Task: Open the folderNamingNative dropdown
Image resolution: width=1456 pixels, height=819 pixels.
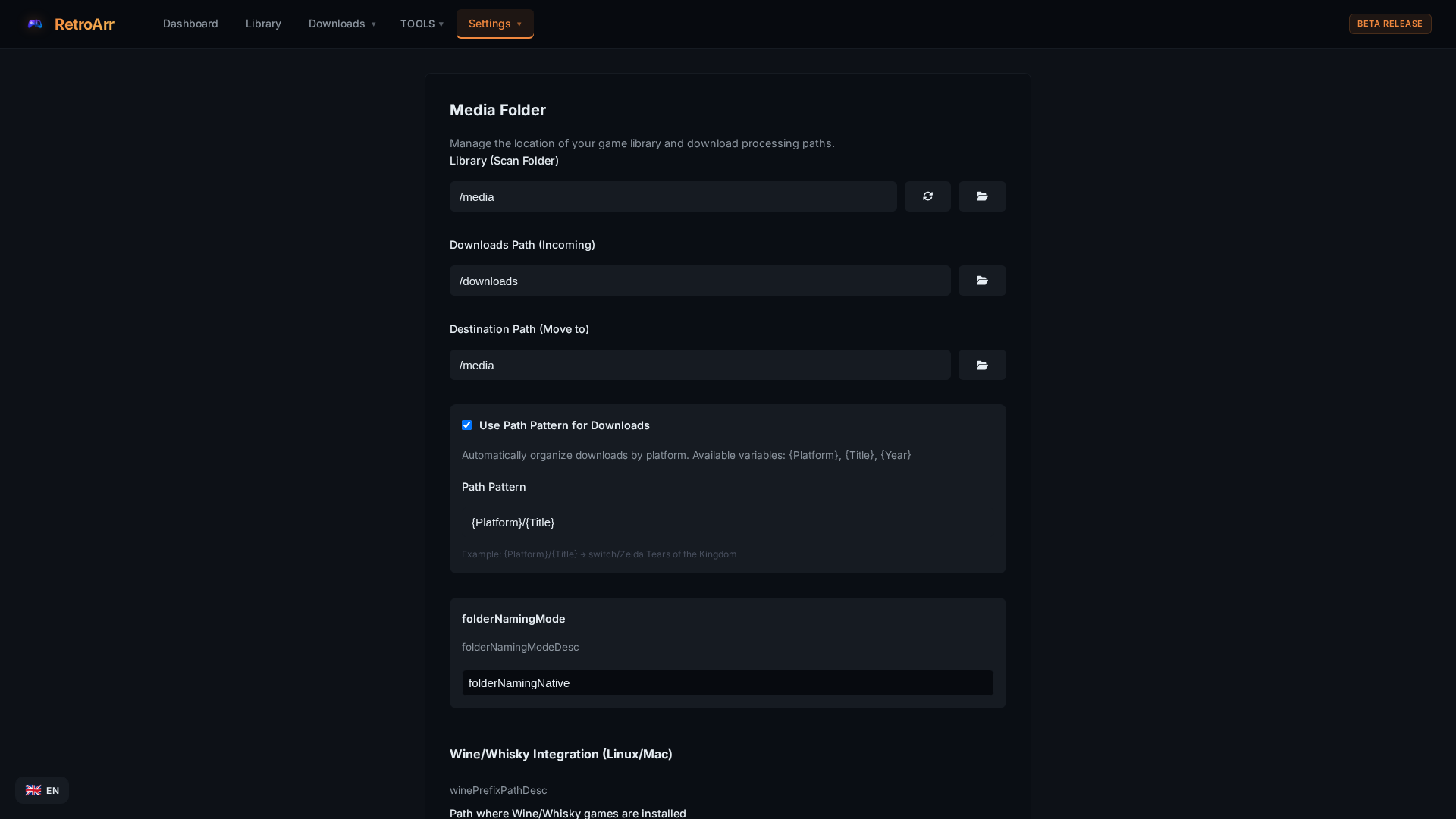Action: [x=727, y=682]
